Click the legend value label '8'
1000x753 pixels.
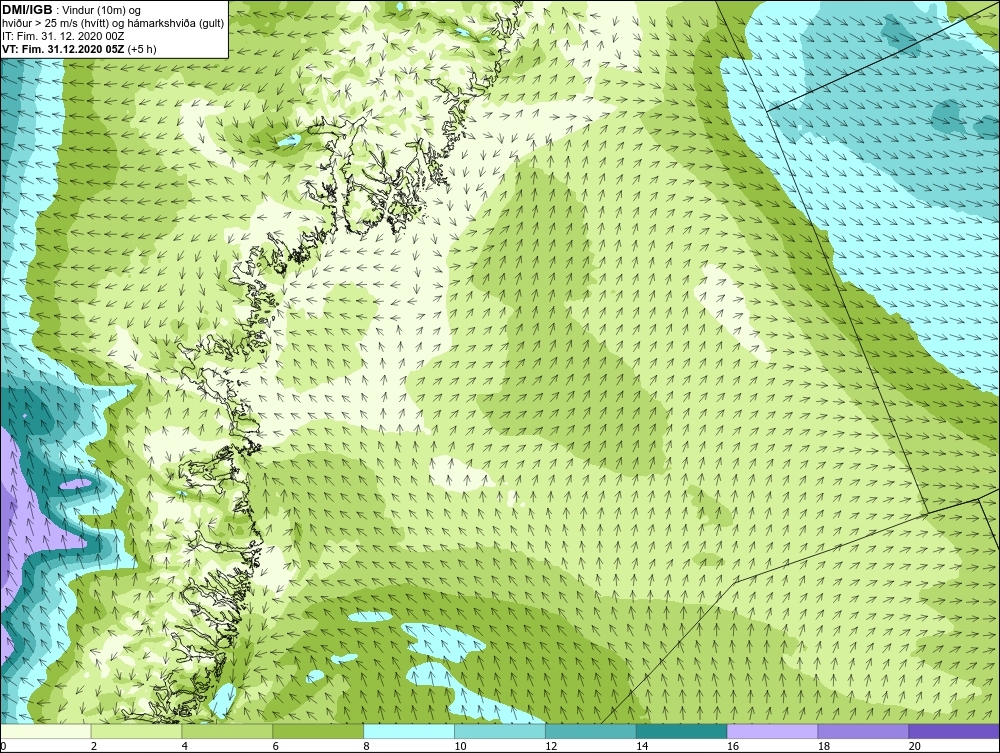click(x=366, y=746)
